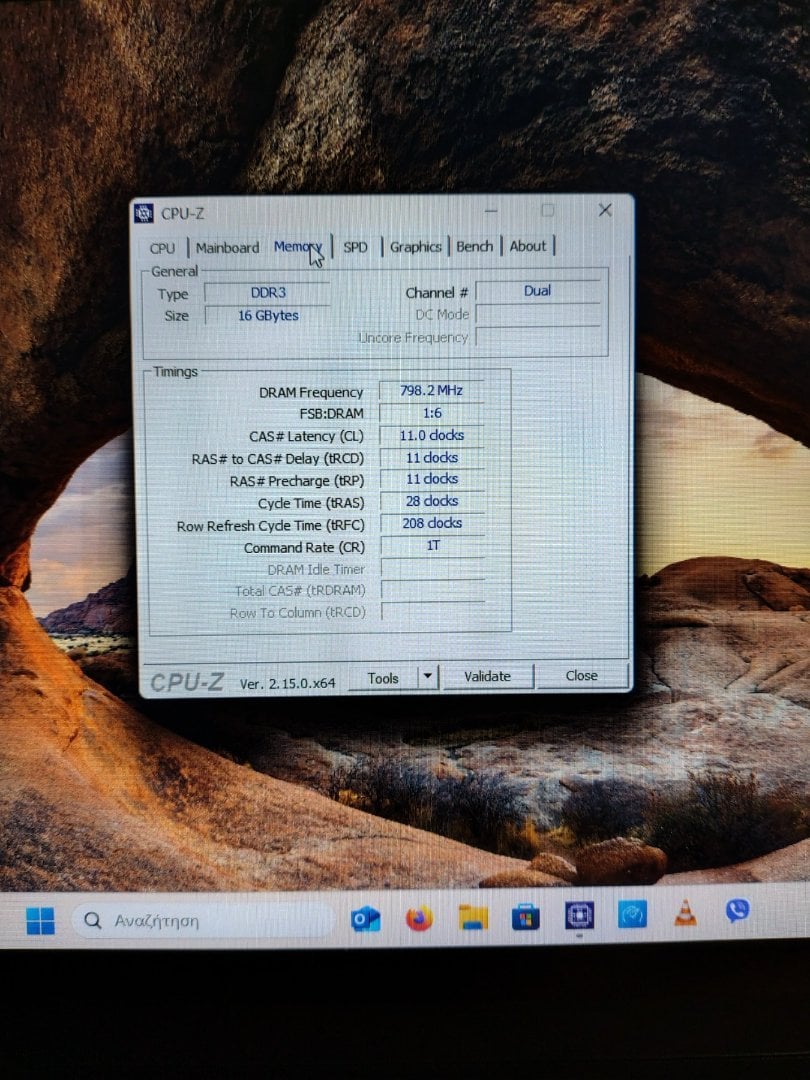Open the SPD tab

tap(355, 247)
